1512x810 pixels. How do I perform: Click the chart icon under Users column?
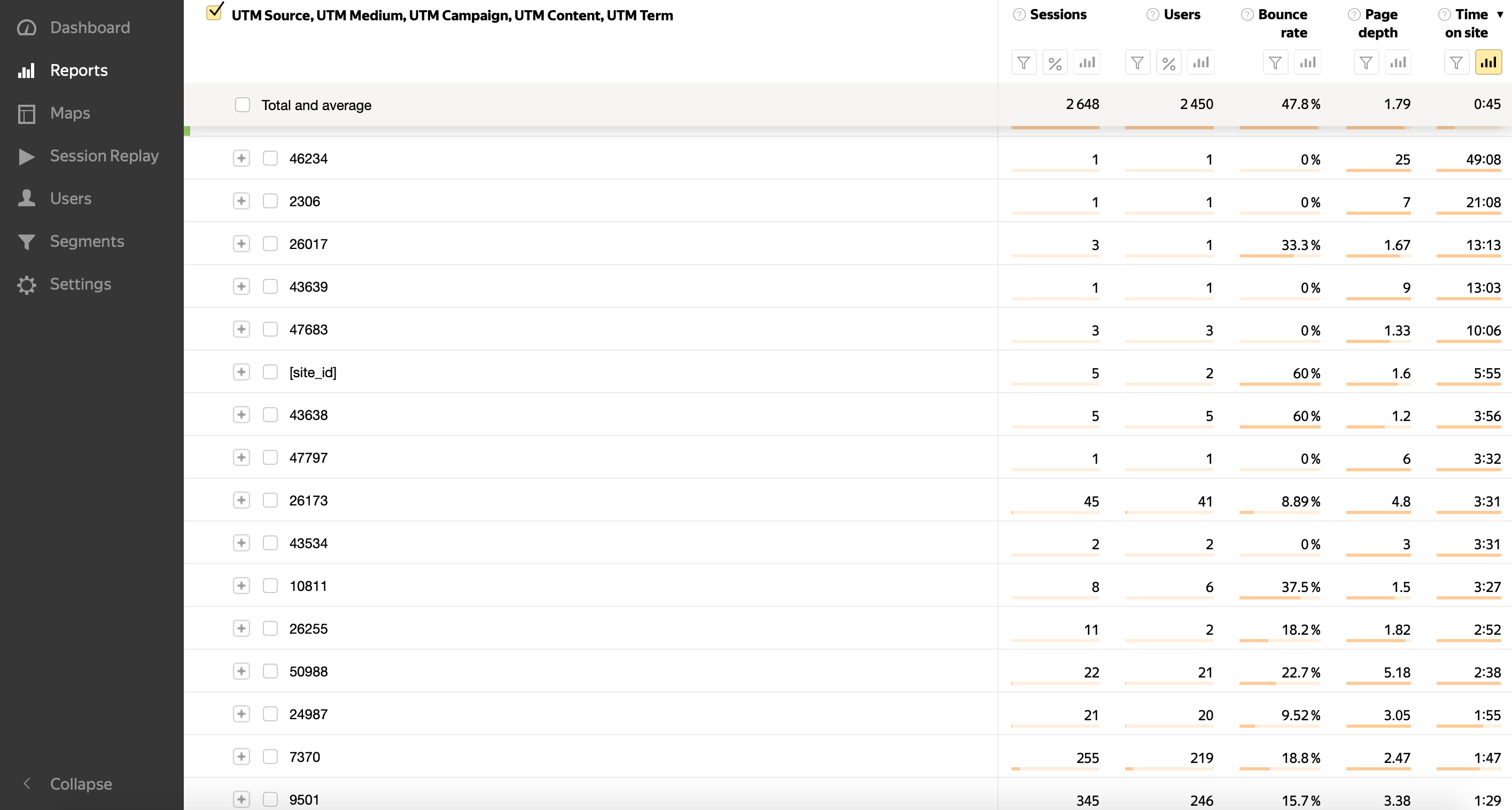tap(1201, 62)
